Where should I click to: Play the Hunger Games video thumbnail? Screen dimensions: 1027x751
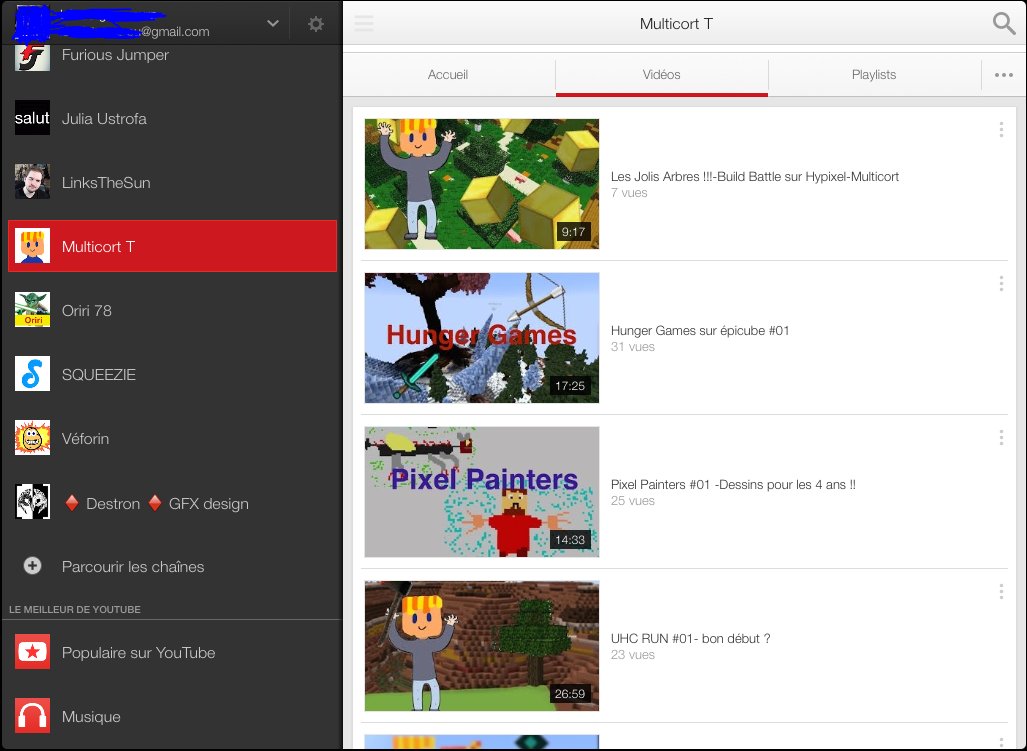point(481,338)
